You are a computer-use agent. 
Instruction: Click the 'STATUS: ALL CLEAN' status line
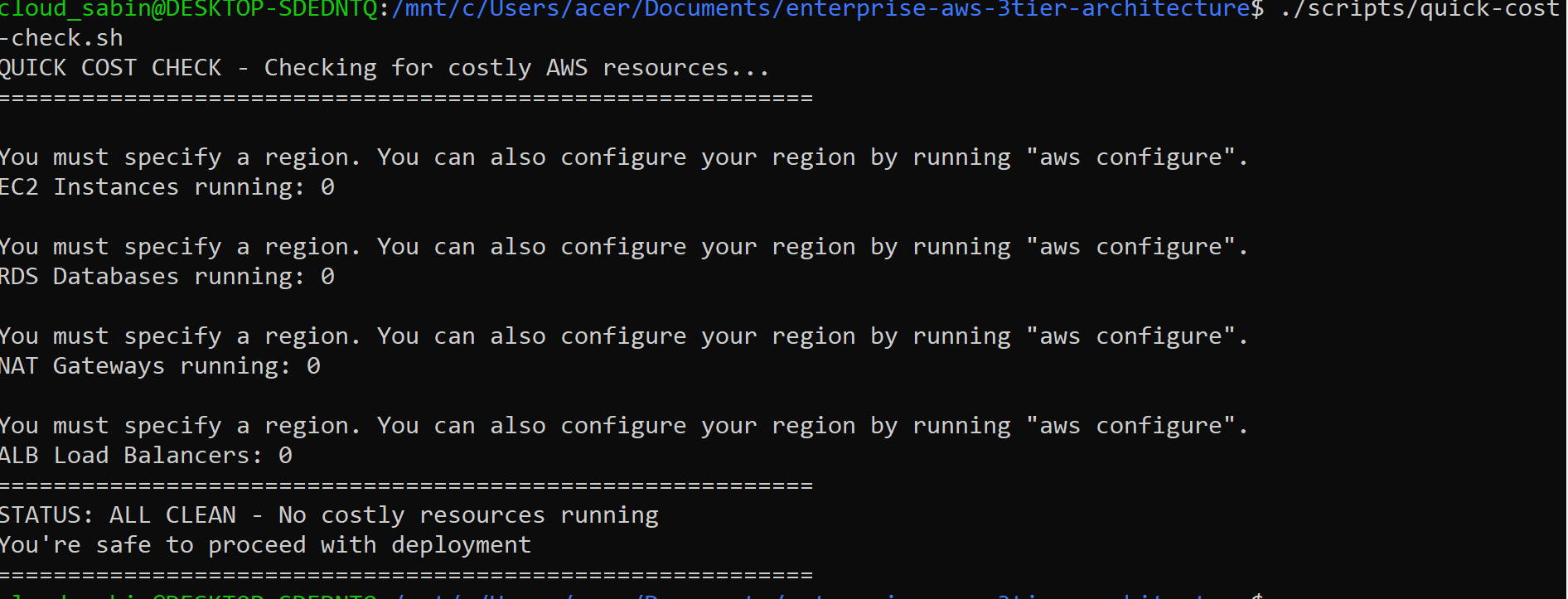tap(329, 515)
